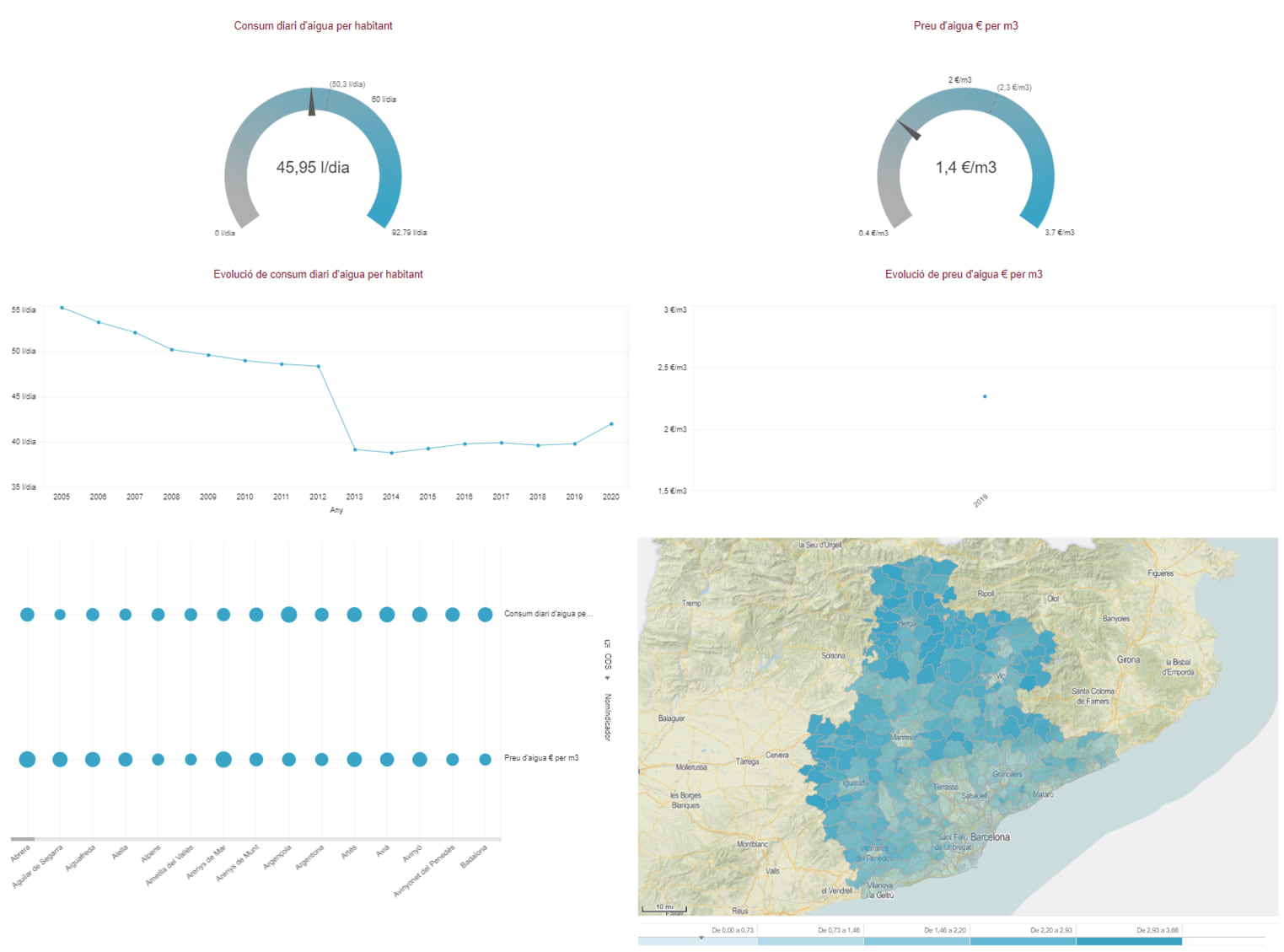Select the Alpens dot in Preu d'aigua row
Screen dimensions: 1284x952
pyautogui.click(x=158, y=760)
